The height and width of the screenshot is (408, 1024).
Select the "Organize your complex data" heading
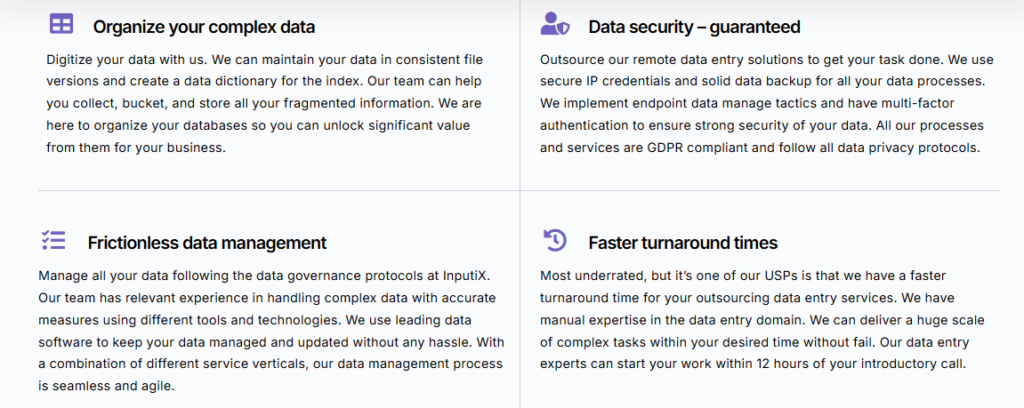(x=204, y=27)
